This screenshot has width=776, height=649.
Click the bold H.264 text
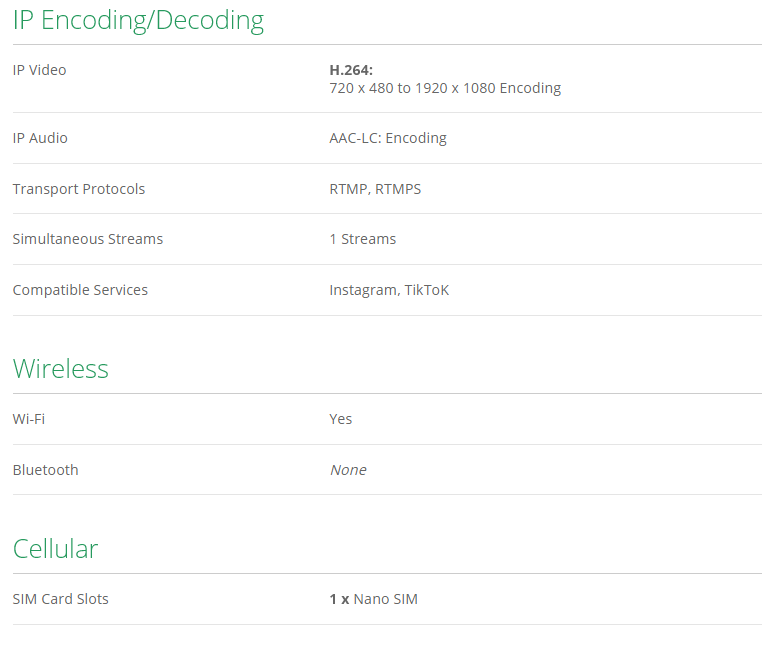351,70
